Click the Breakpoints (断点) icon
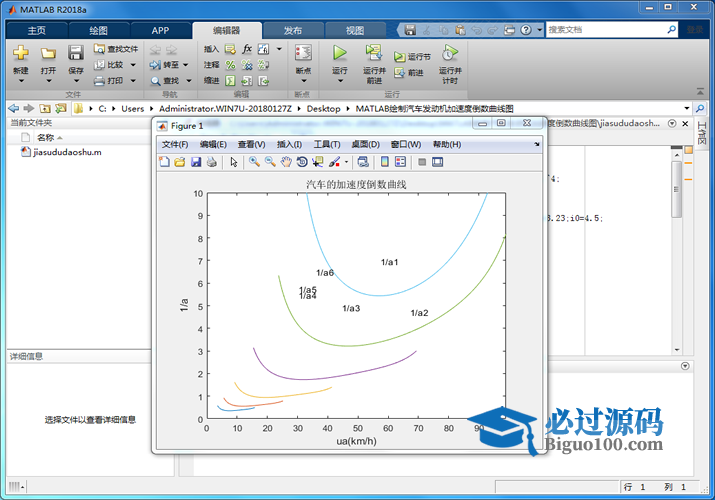 (304, 54)
